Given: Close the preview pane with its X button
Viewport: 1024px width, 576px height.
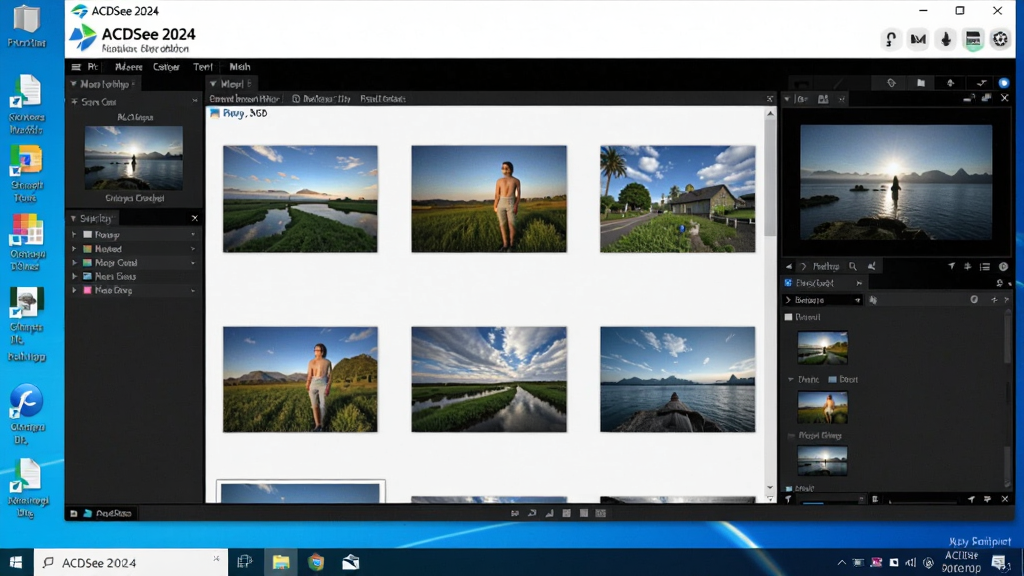Looking at the screenshot, I should click(x=1004, y=99).
